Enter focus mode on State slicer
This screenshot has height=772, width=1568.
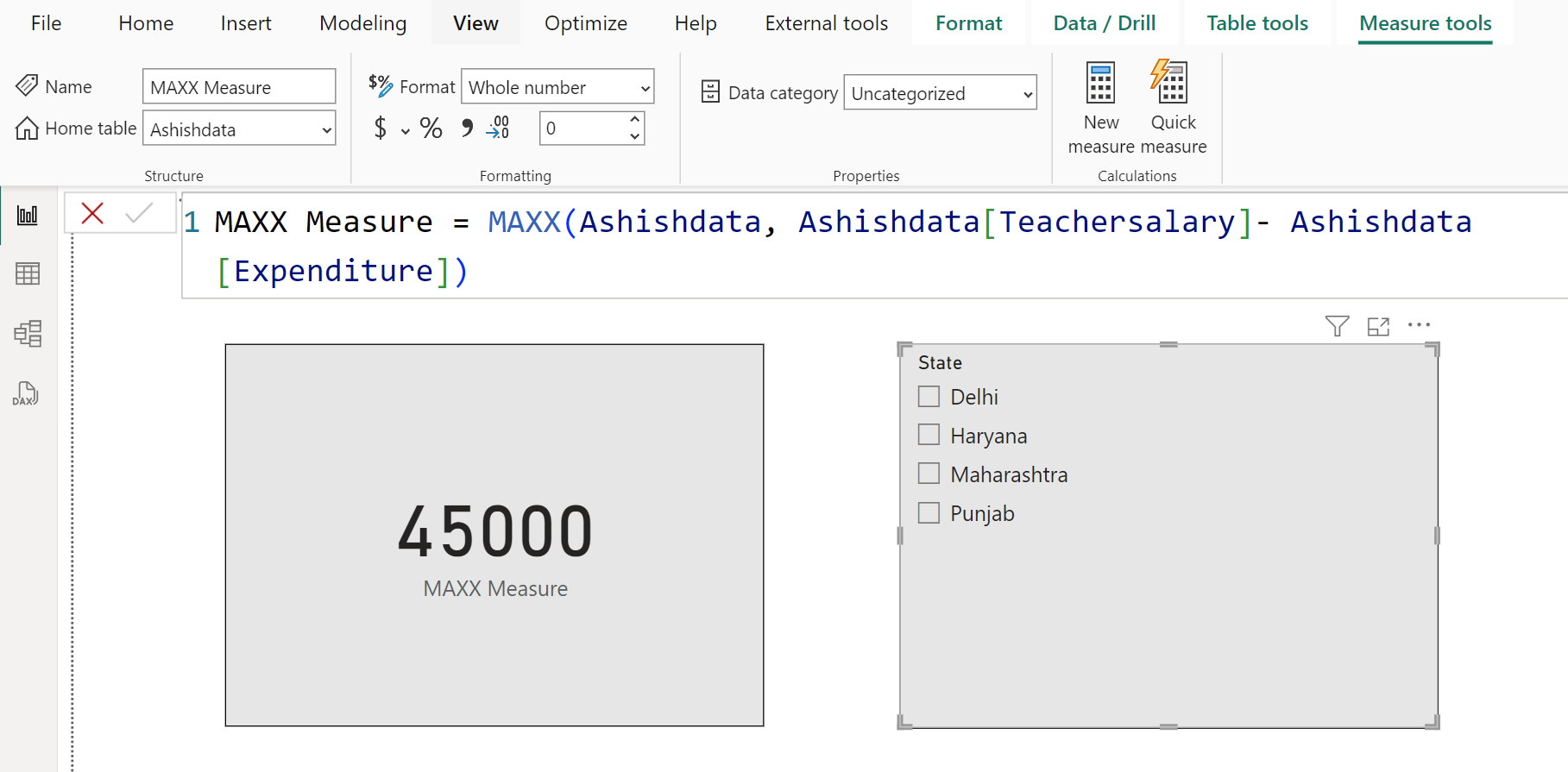point(1378,326)
